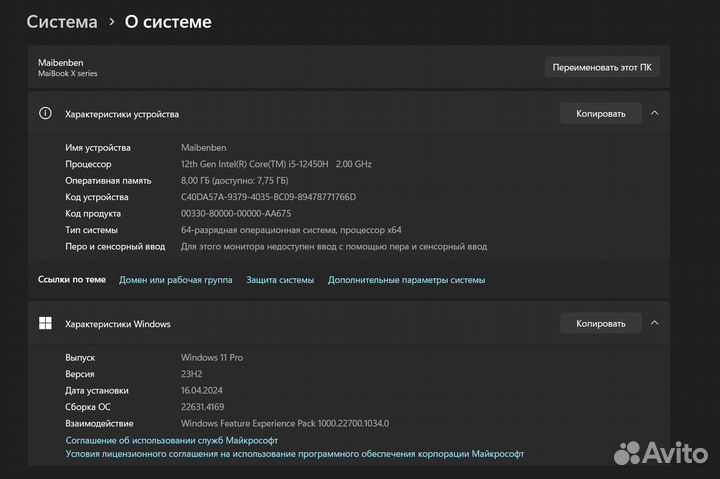Select the Код продукта label

pyautogui.click(x=93, y=214)
